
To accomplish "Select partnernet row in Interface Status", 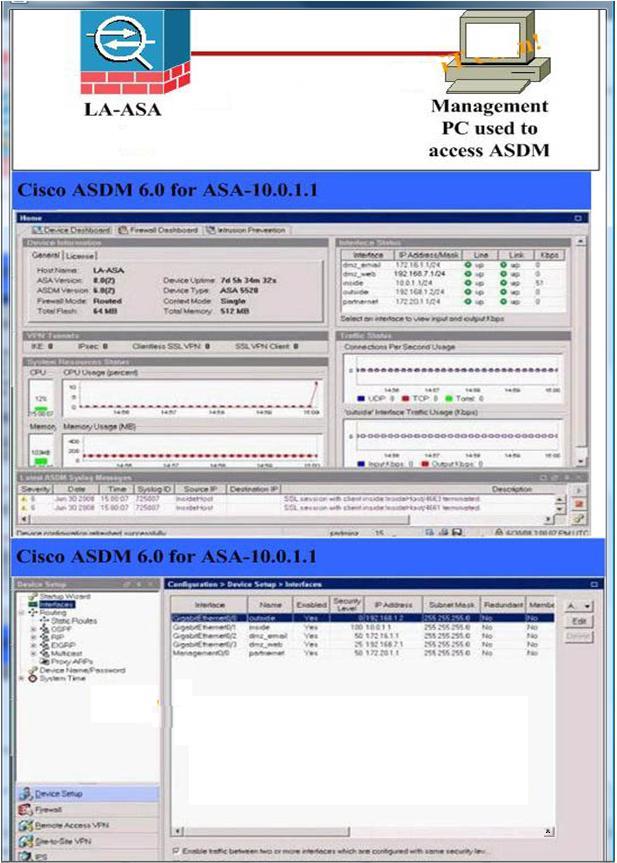I will pyautogui.click(x=452, y=301).
